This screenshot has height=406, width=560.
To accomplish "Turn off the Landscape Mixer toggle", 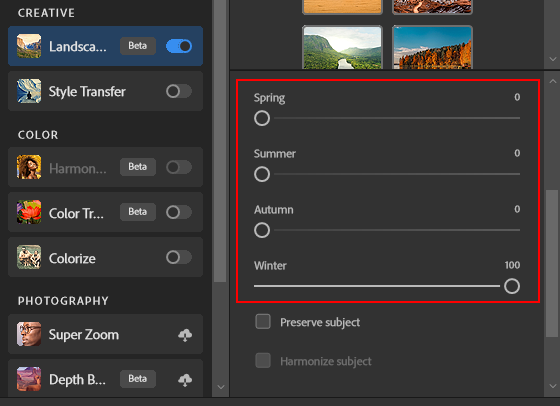I will point(179,46).
